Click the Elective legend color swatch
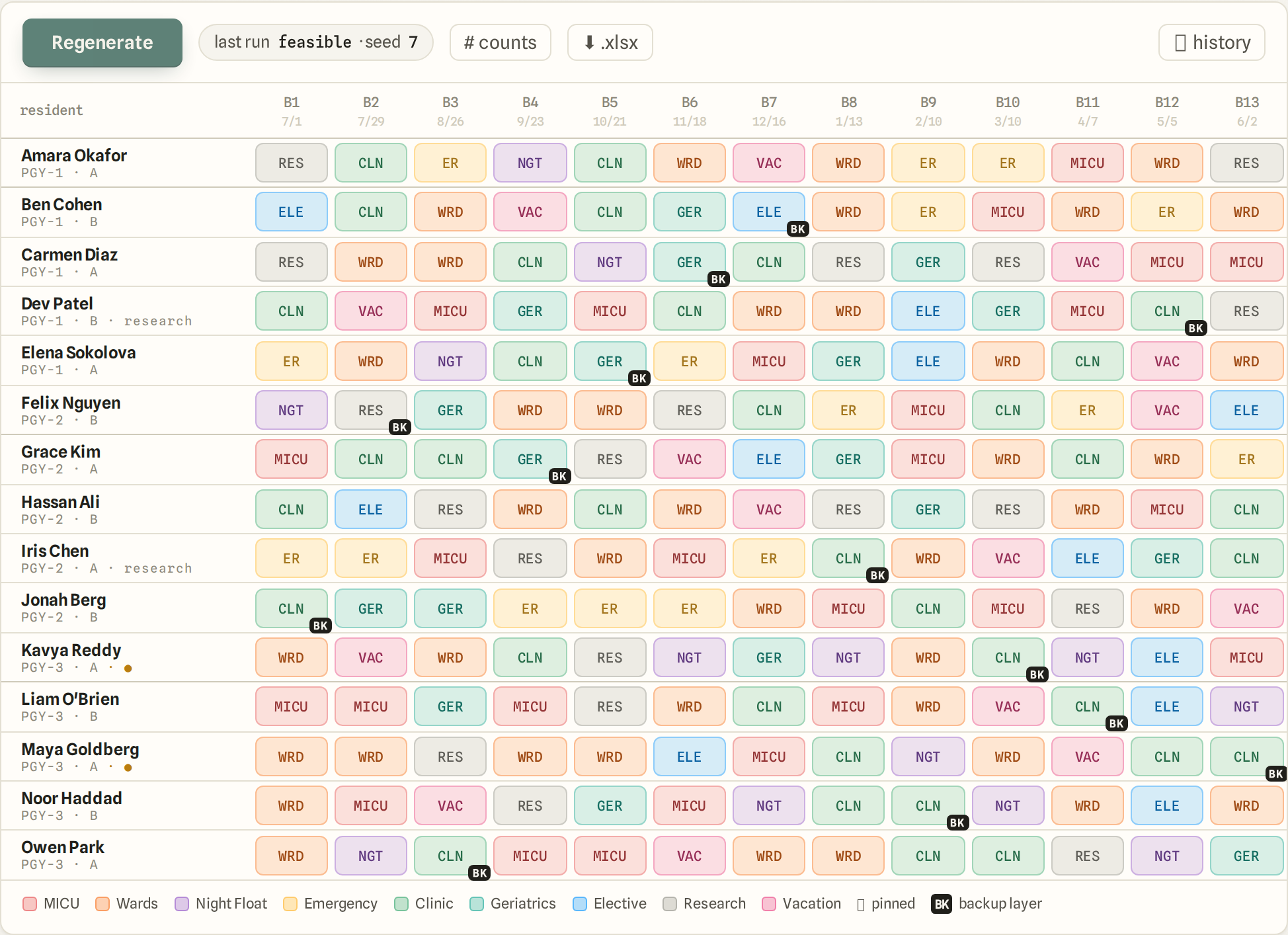Image resolution: width=1288 pixels, height=935 pixels. [580, 904]
